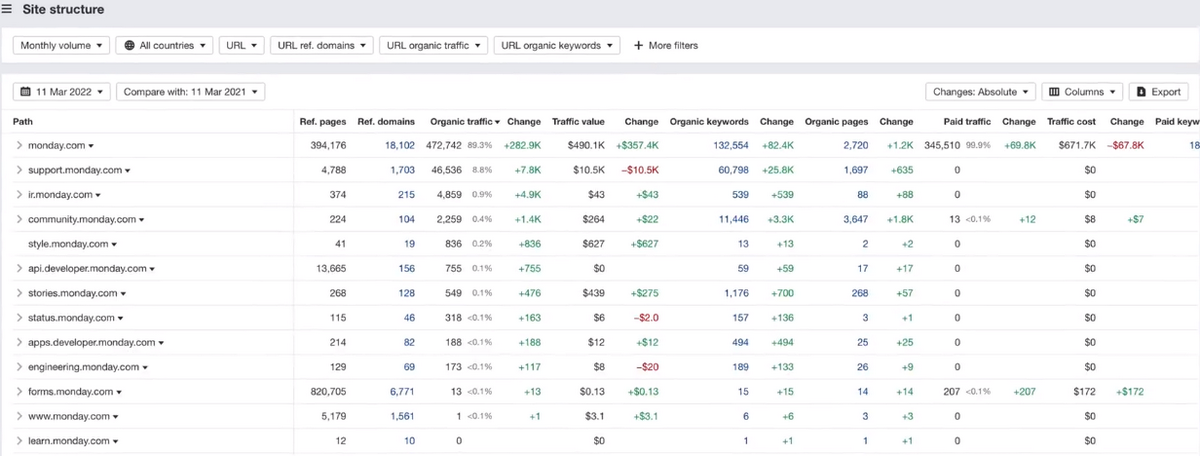Expand the forms.monday.com row chevron
The height and width of the screenshot is (456, 1200).
18,392
